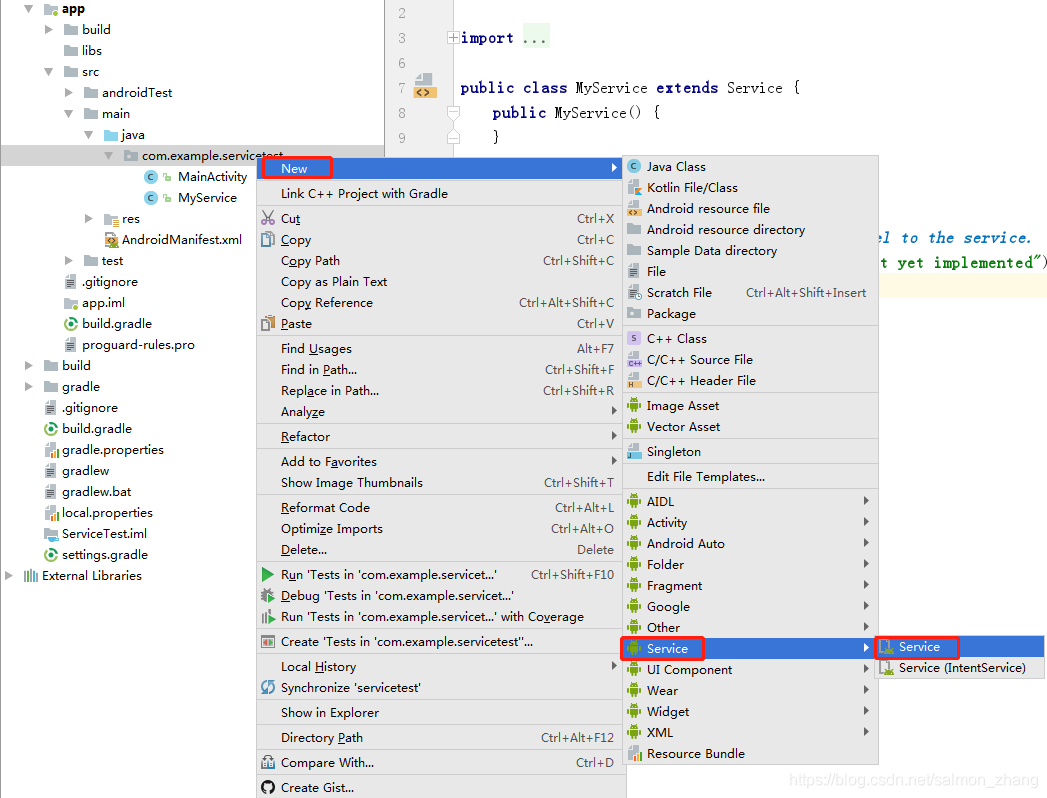Select Package in New submenu
The image size is (1047, 798).
(x=750, y=313)
